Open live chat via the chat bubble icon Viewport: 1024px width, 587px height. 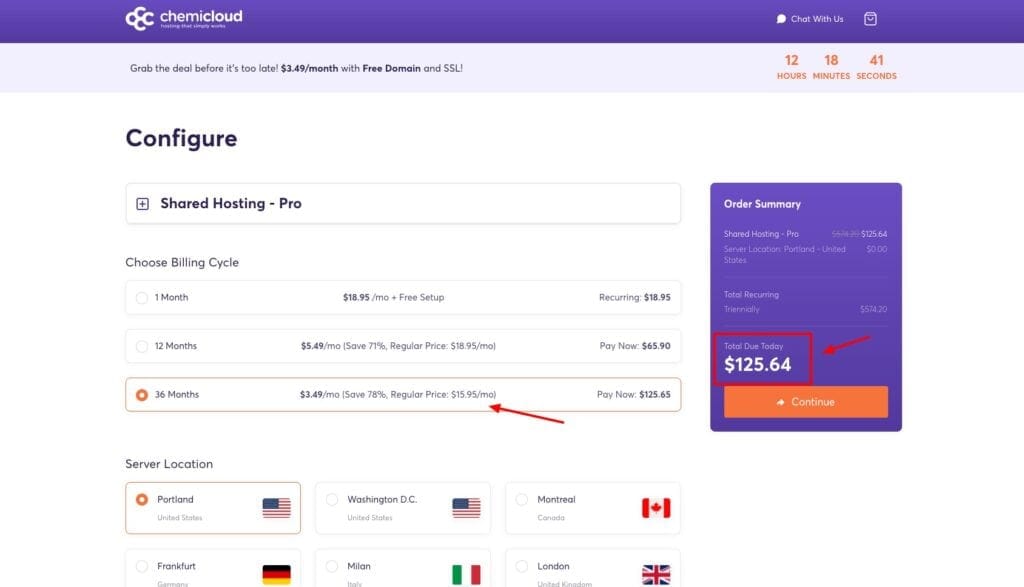pos(781,18)
